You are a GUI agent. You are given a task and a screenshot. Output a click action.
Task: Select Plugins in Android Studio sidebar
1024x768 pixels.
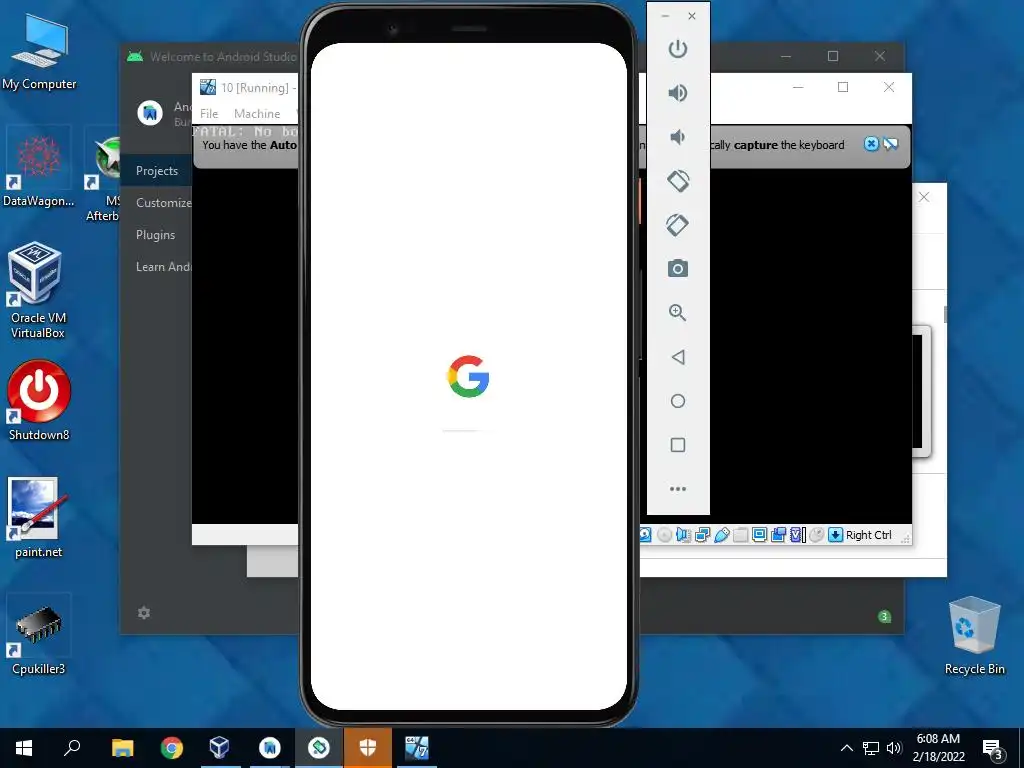point(155,234)
